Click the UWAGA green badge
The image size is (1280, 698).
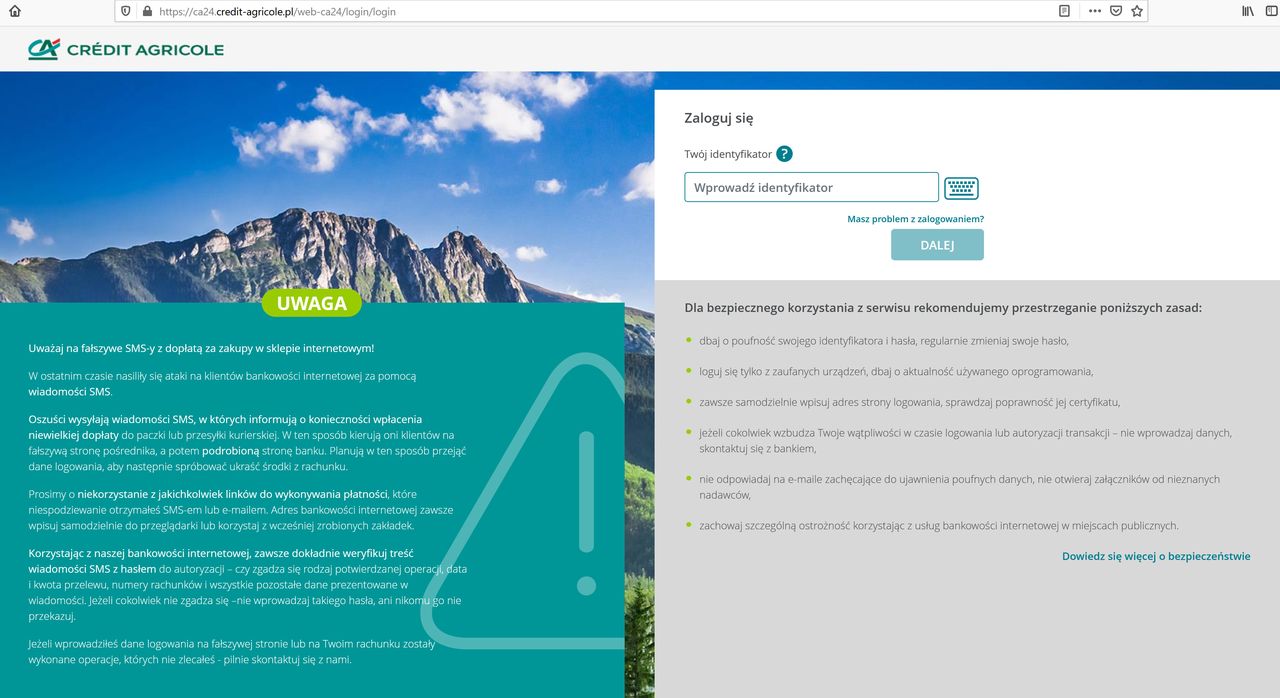[x=312, y=303]
